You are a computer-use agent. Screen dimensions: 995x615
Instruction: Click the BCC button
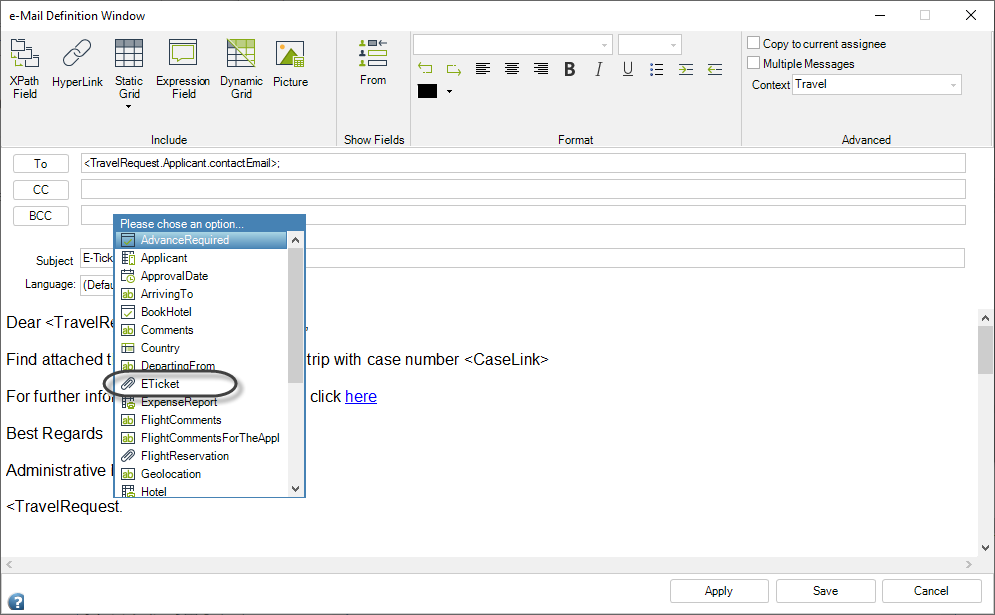coord(41,216)
